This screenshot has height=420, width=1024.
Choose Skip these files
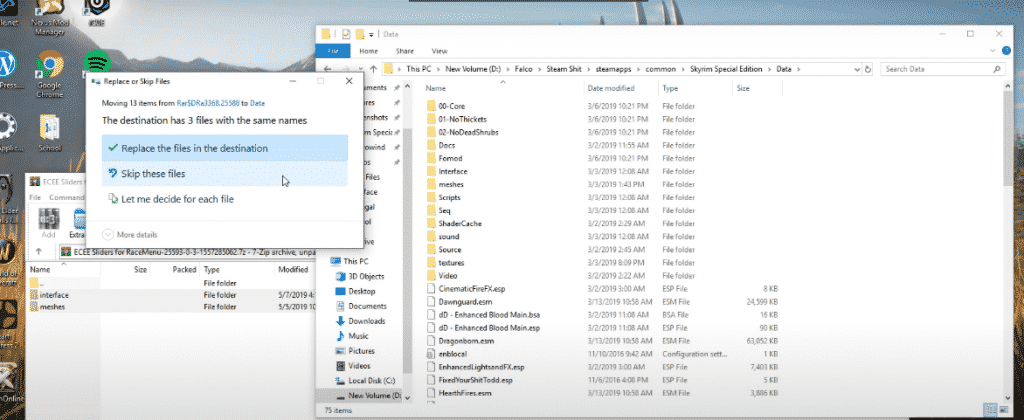[225, 174]
